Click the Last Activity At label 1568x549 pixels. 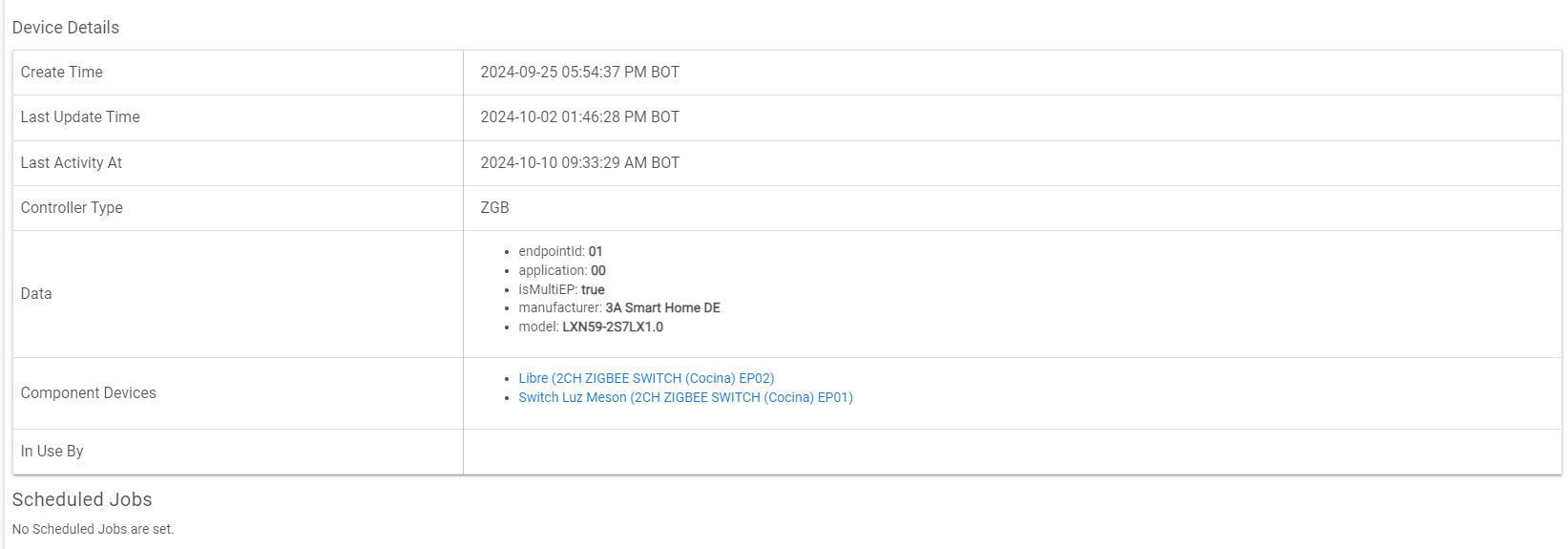72,163
